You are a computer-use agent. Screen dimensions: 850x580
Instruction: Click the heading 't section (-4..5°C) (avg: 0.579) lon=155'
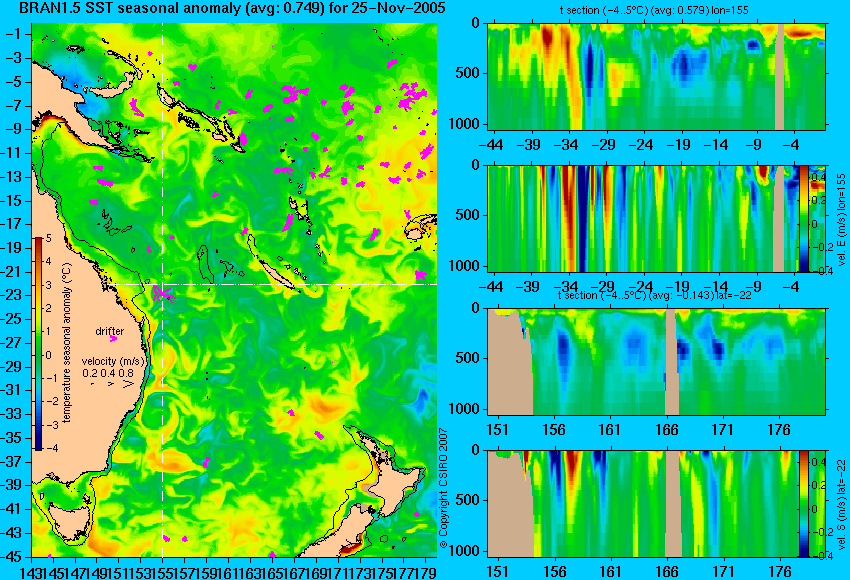[x=654, y=10]
